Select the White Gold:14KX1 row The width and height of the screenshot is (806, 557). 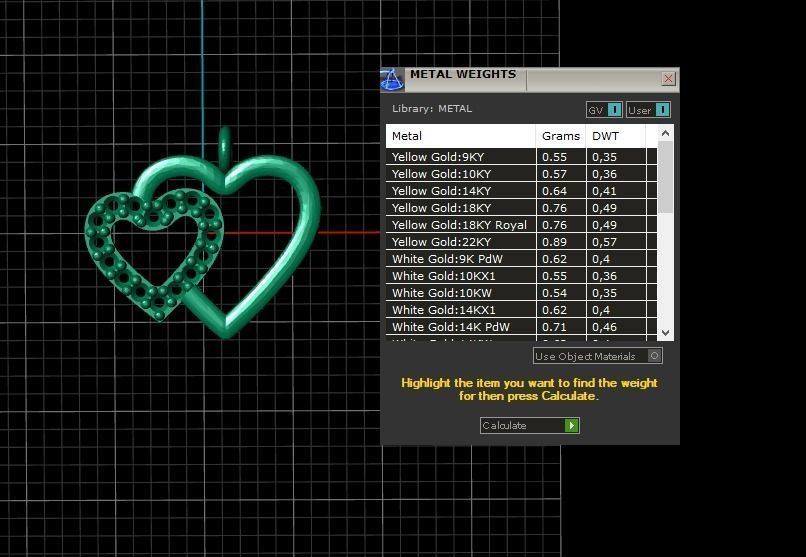tap(521, 310)
